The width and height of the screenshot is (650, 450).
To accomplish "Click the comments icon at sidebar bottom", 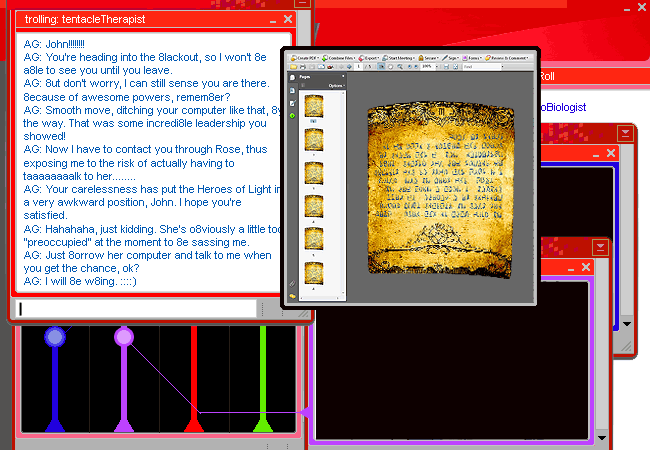I will coord(292,297).
